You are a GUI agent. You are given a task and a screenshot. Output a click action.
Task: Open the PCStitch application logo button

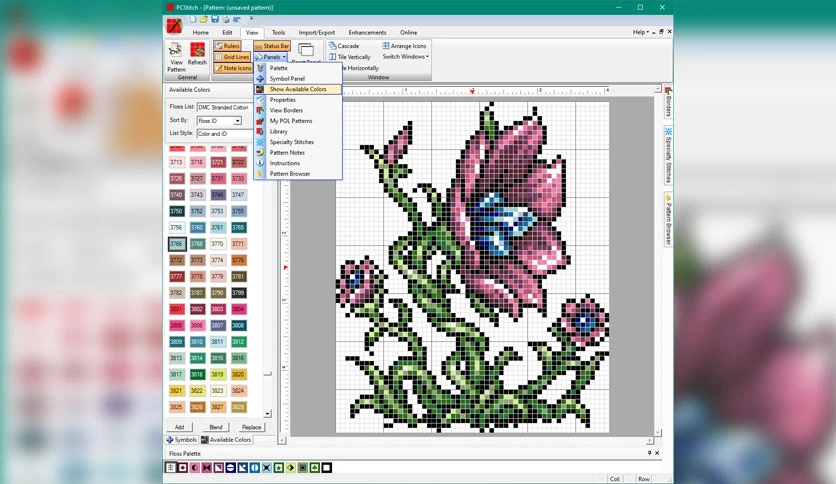click(174, 26)
